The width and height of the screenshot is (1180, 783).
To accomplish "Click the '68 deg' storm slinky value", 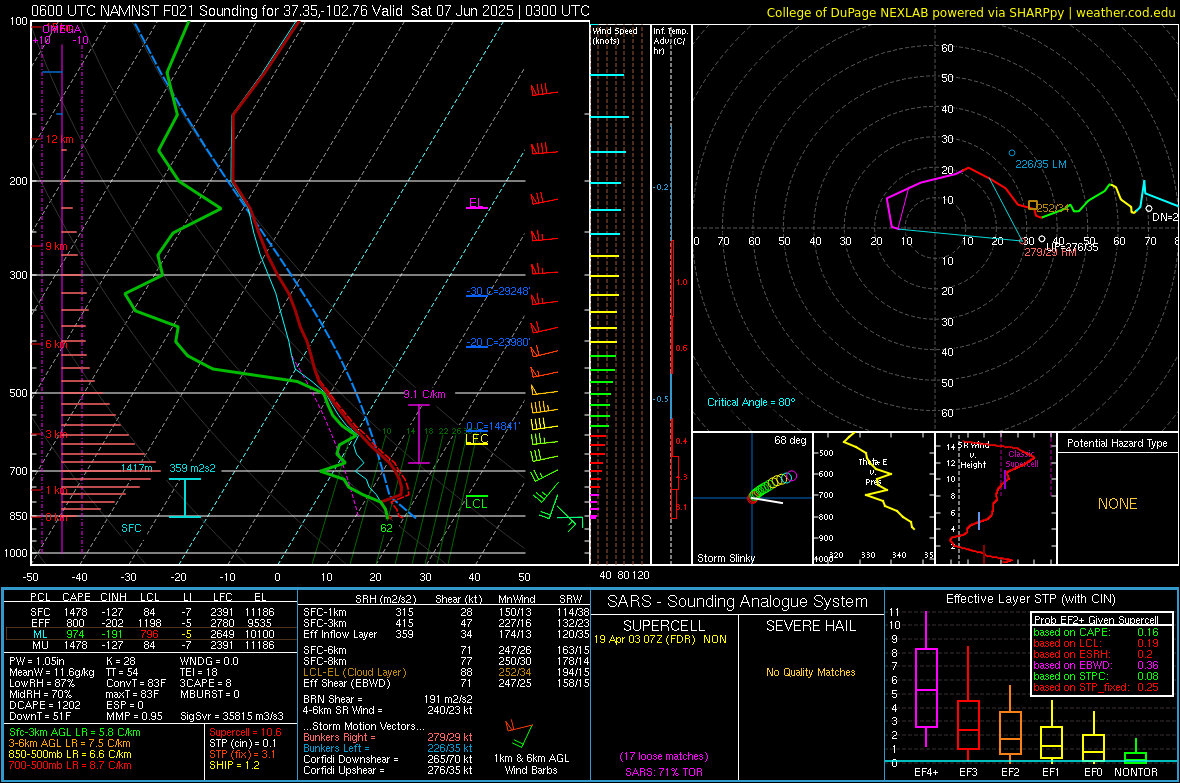I will click(790, 440).
